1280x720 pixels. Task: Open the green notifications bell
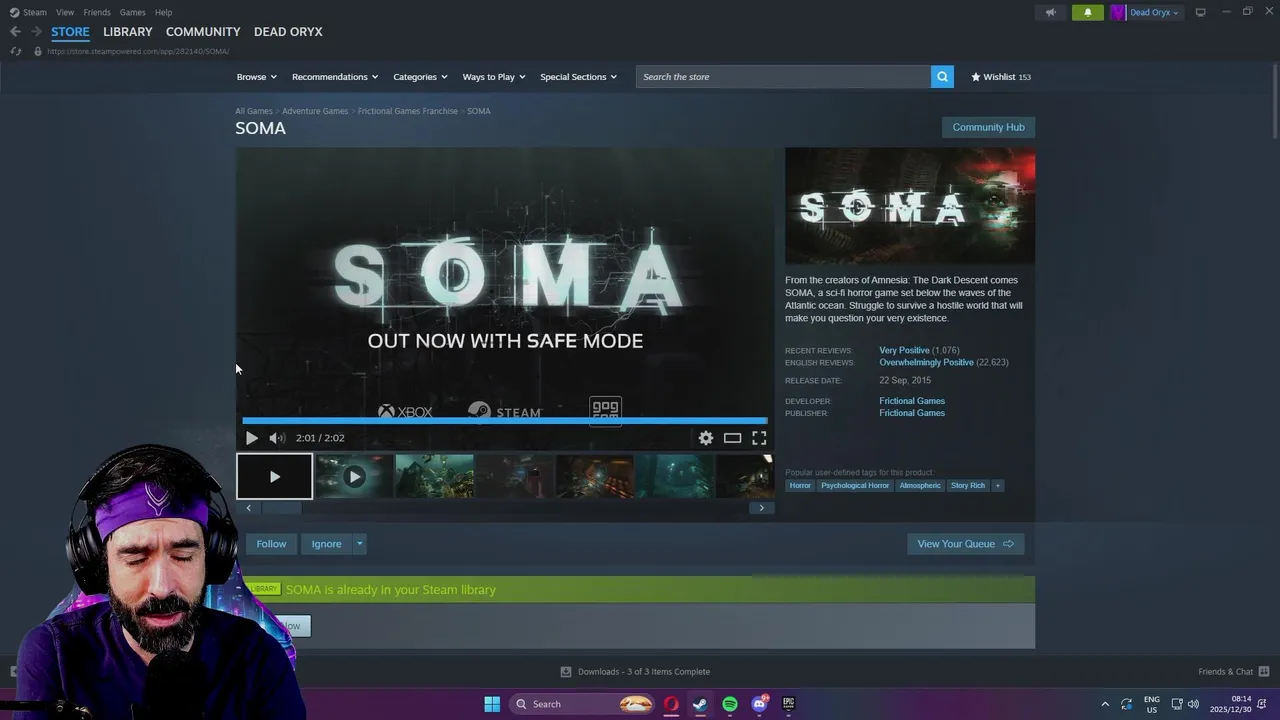[1088, 12]
